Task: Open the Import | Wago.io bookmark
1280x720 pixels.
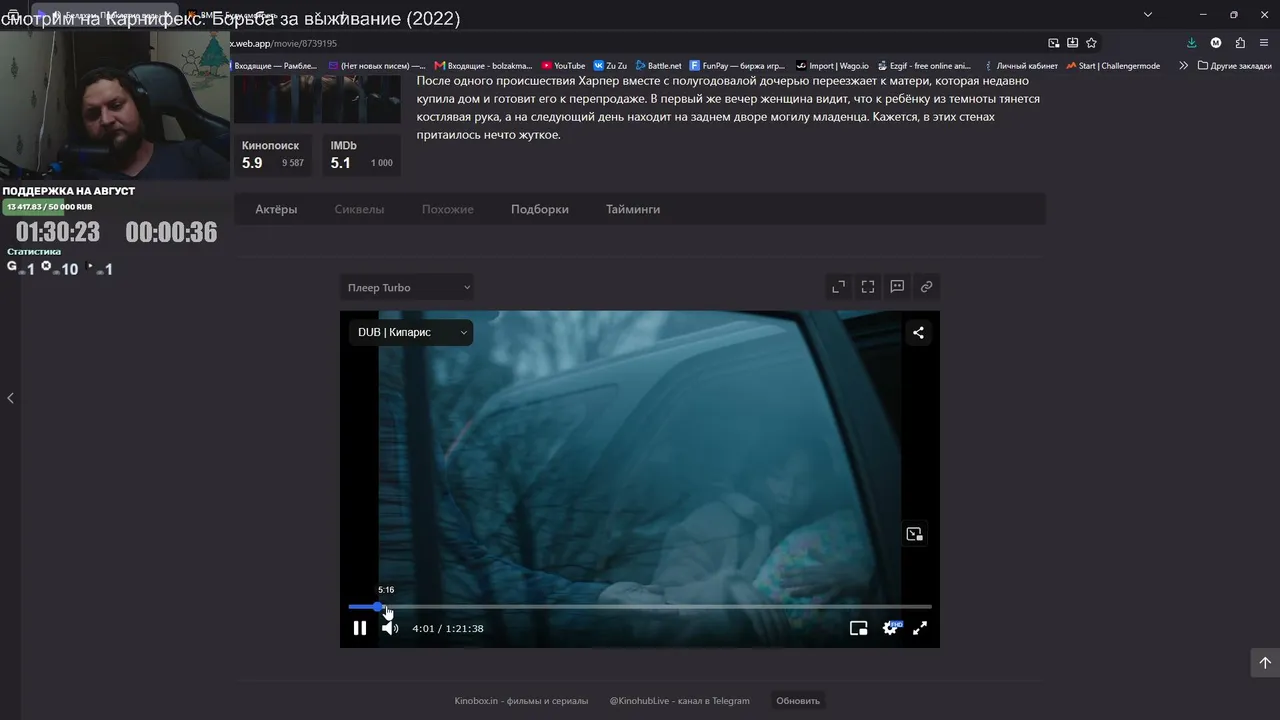Action: (x=832, y=66)
